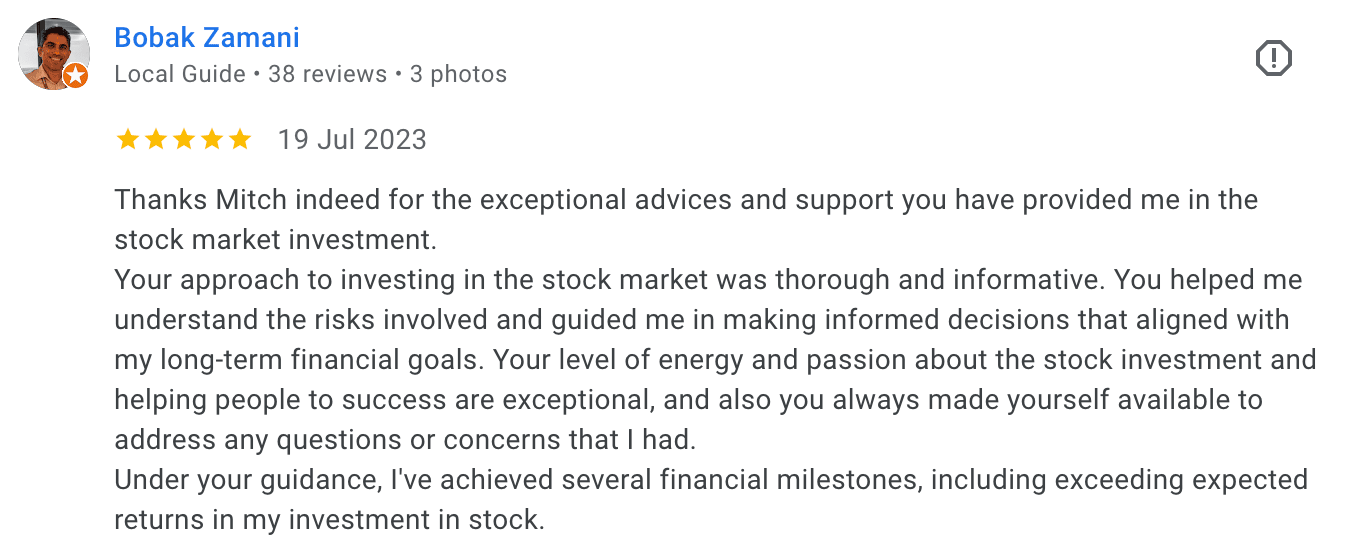The image size is (1358, 550).
Task: Click the "Local Guide" label
Action: pyautogui.click(x=180, y=74)
